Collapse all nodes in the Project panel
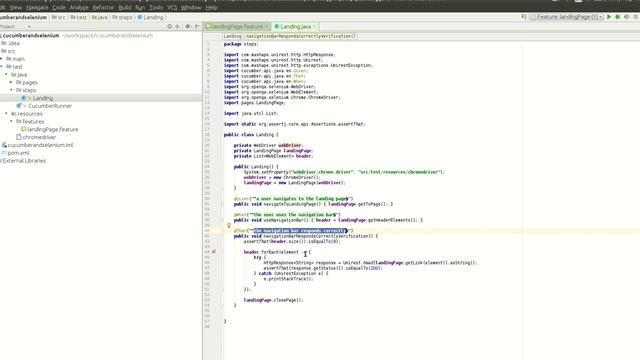 click(x=178, y=27)
